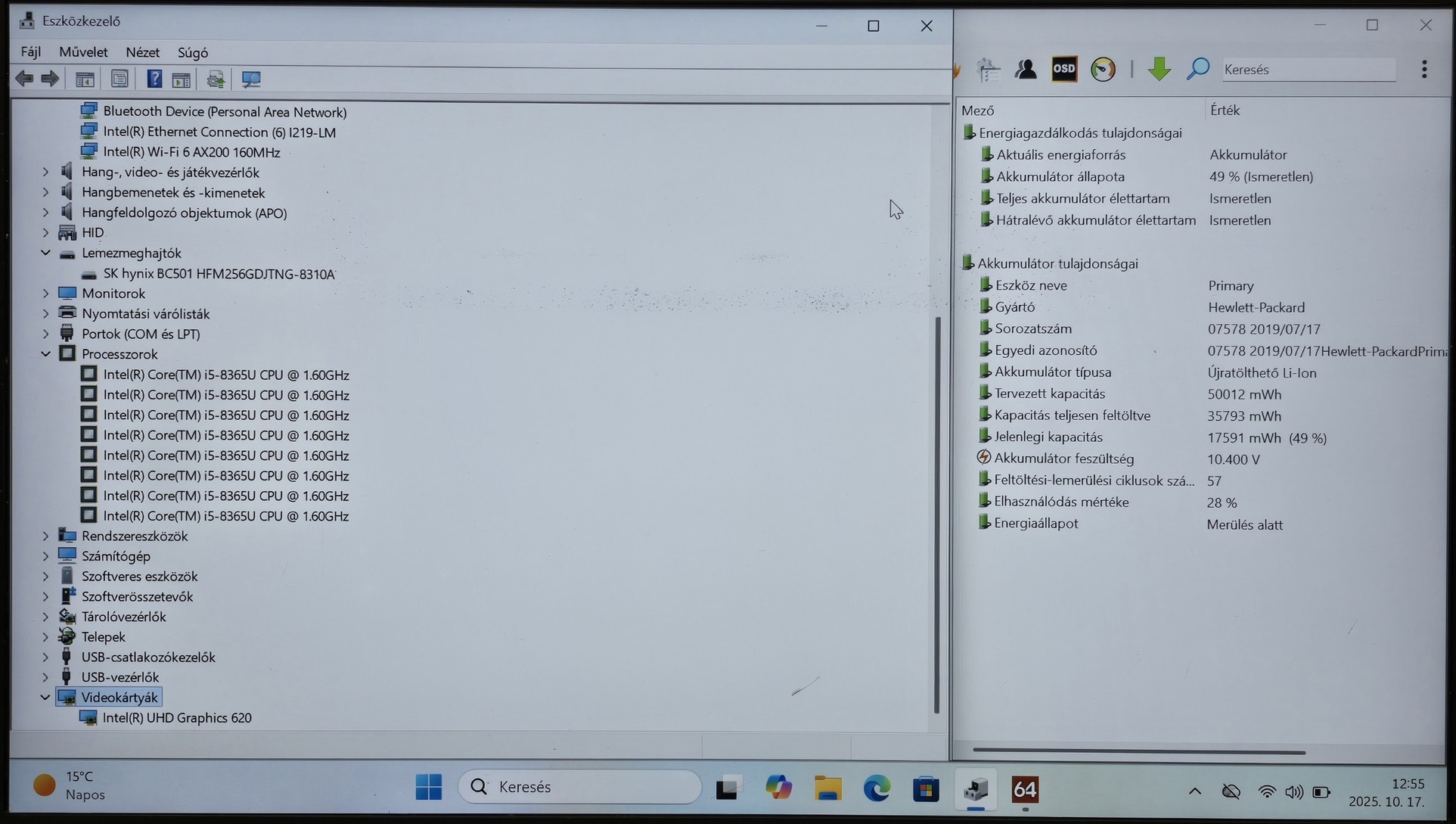Click the magnifier search icon in AIDA64

[1198, 69]
